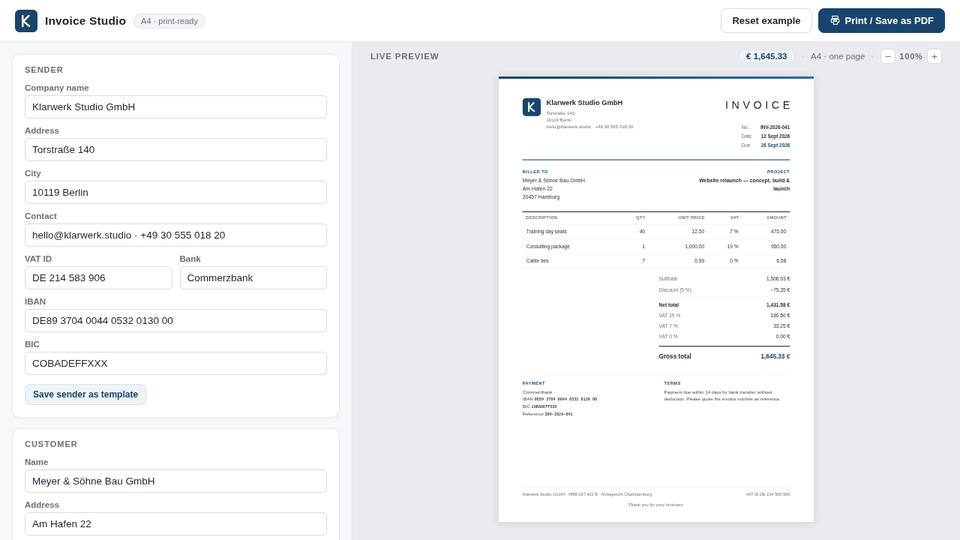Click the INVOICE title in preview
The image size is (960, 540).
tap(757, 105)
